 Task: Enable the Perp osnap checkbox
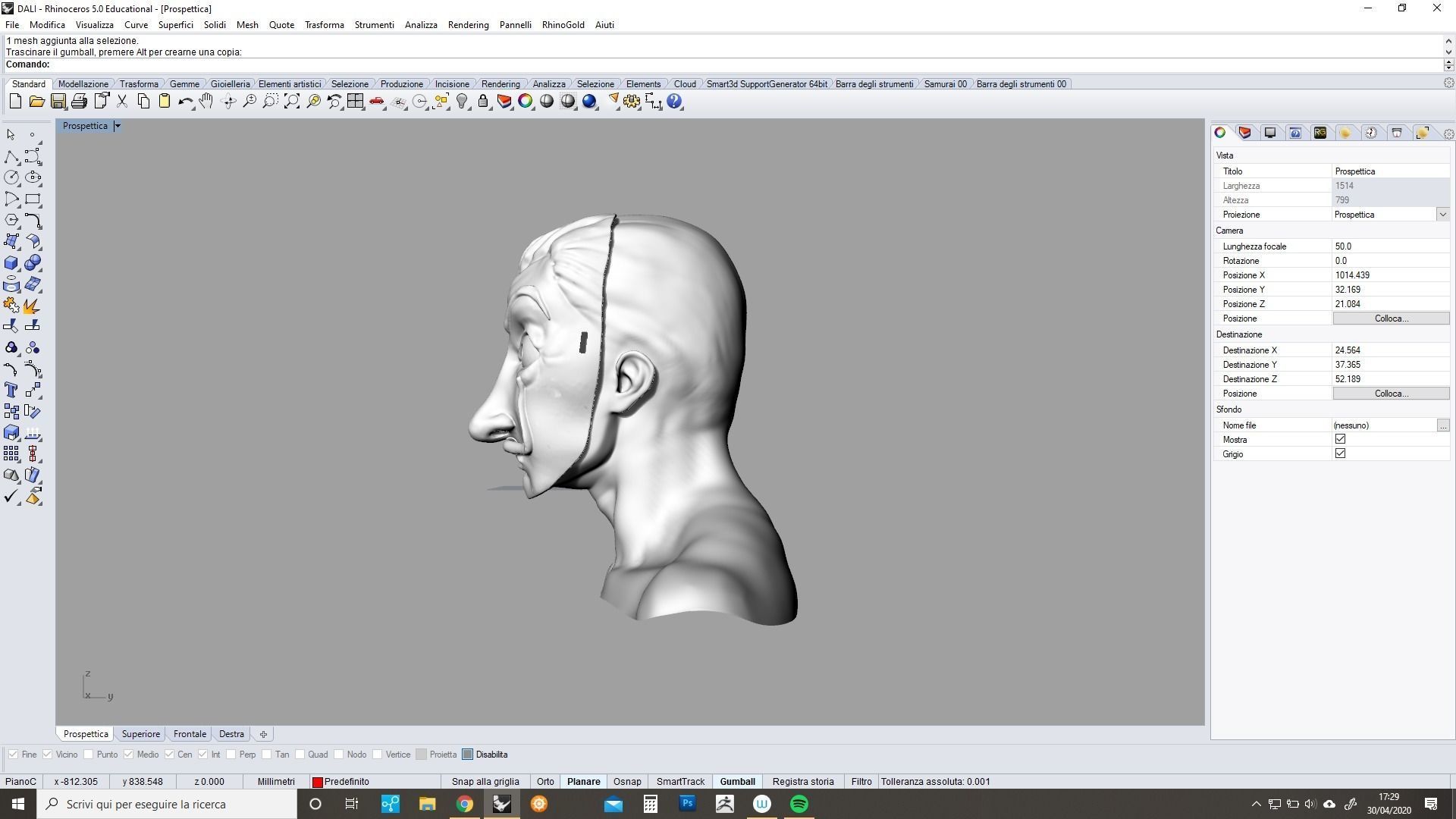point(231,755)
